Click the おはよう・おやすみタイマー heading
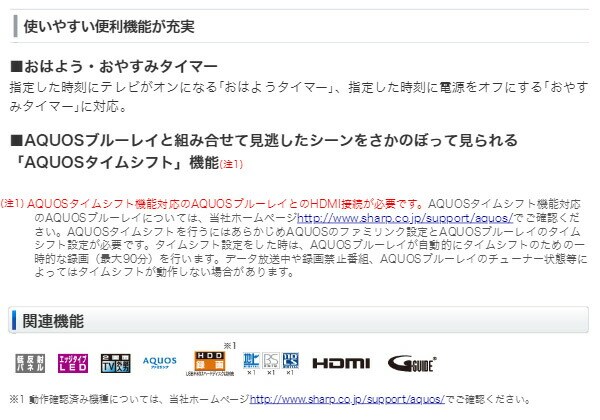600x420 pixels. 114,67
